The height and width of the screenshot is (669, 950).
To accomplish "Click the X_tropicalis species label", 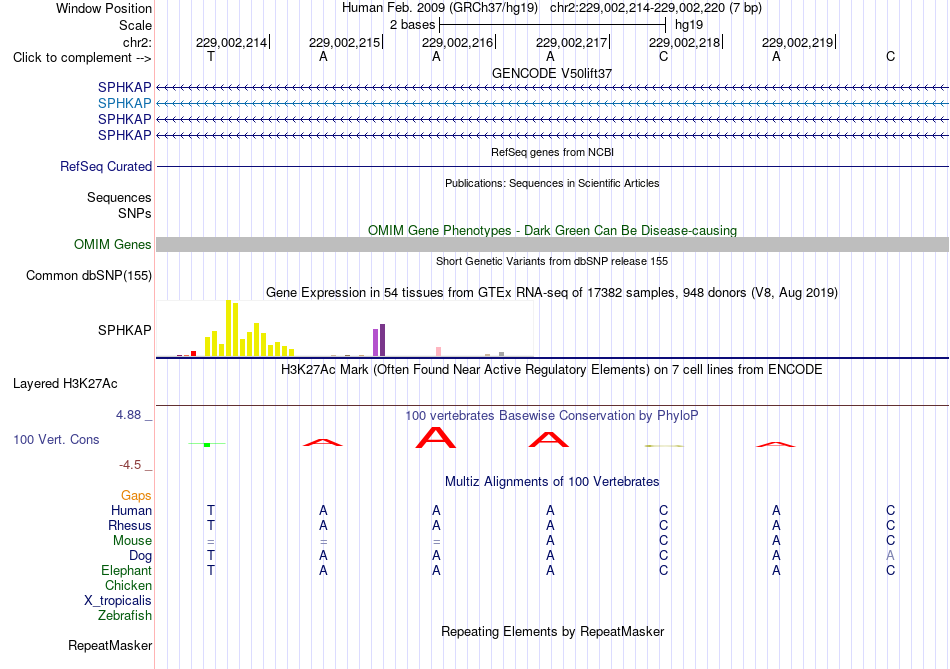I will (x=118, y=601).
